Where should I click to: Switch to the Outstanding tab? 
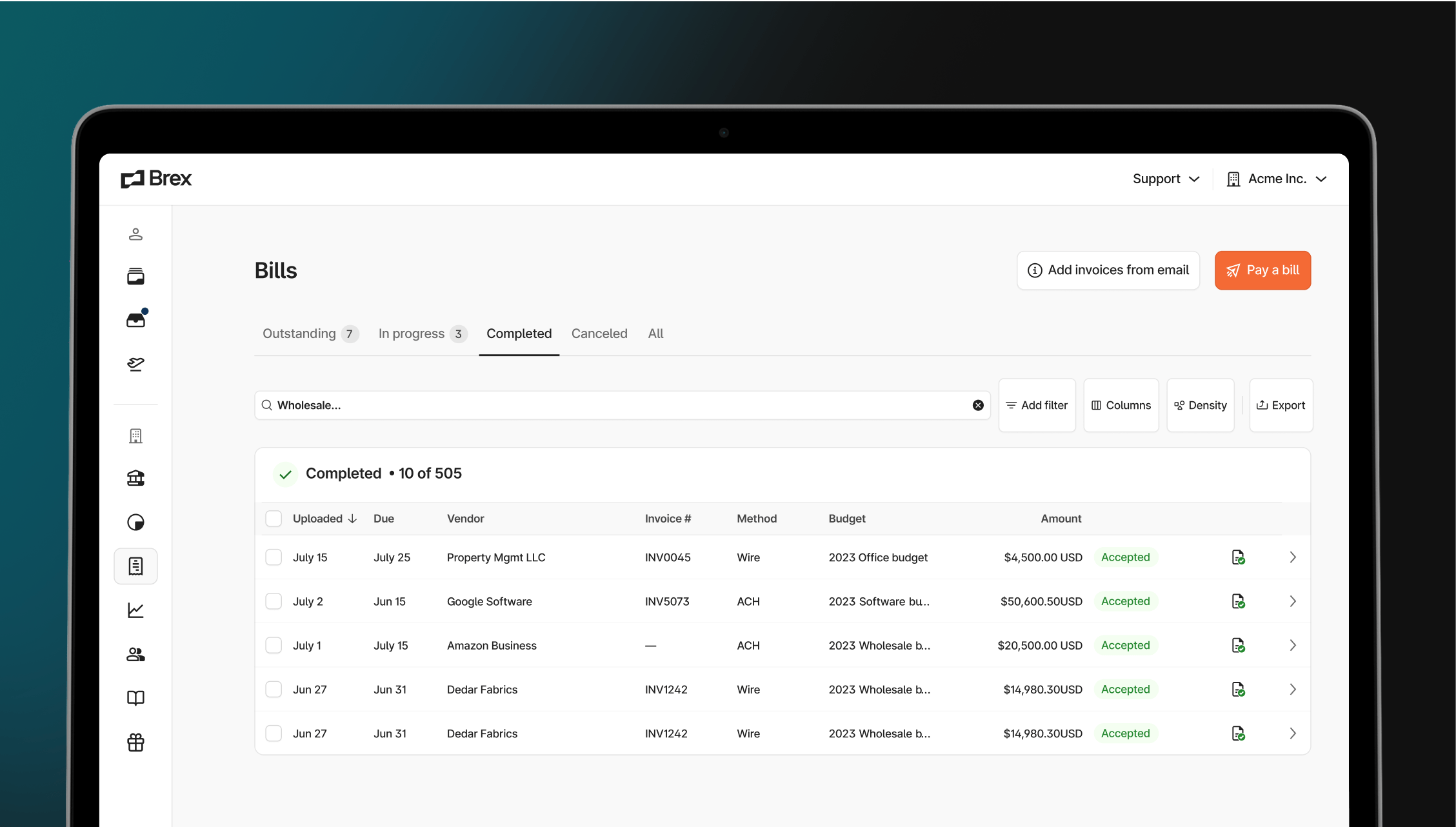(299, 334)
